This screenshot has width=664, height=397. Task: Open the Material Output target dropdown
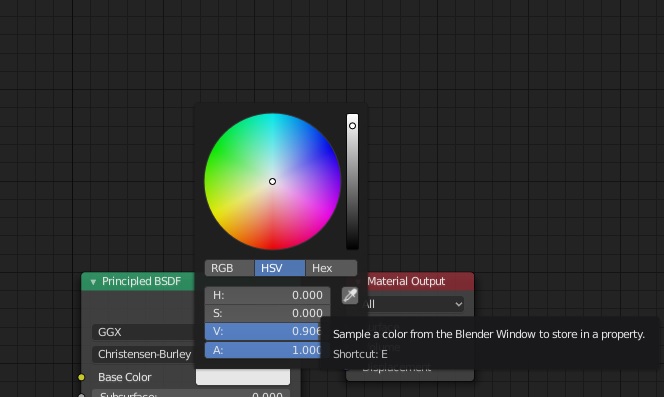coord(413,304)
